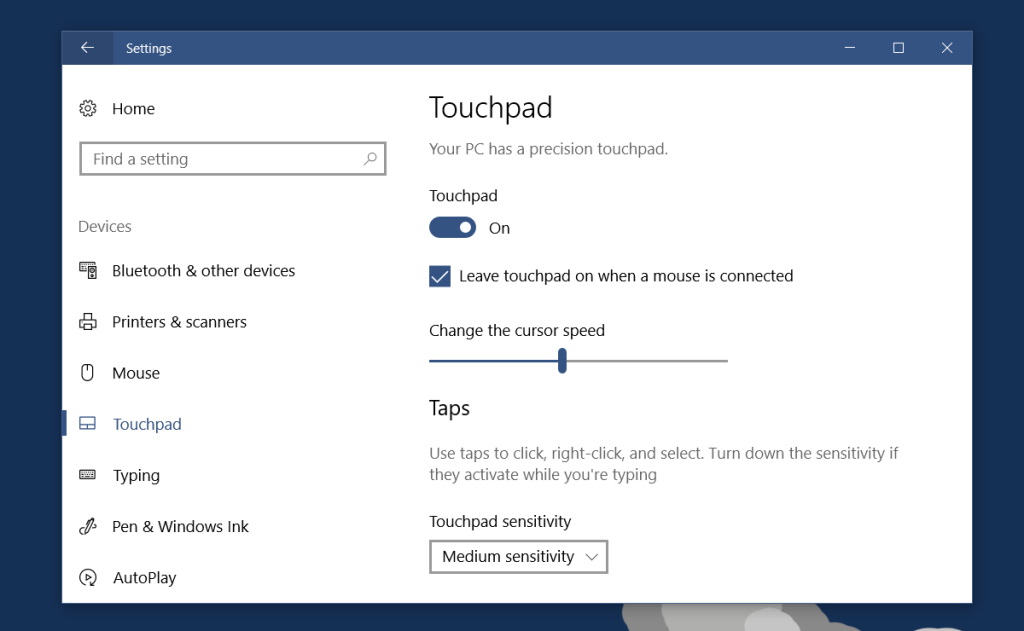Open the Touchpad sensitivity dropdown

pos(518,556)
